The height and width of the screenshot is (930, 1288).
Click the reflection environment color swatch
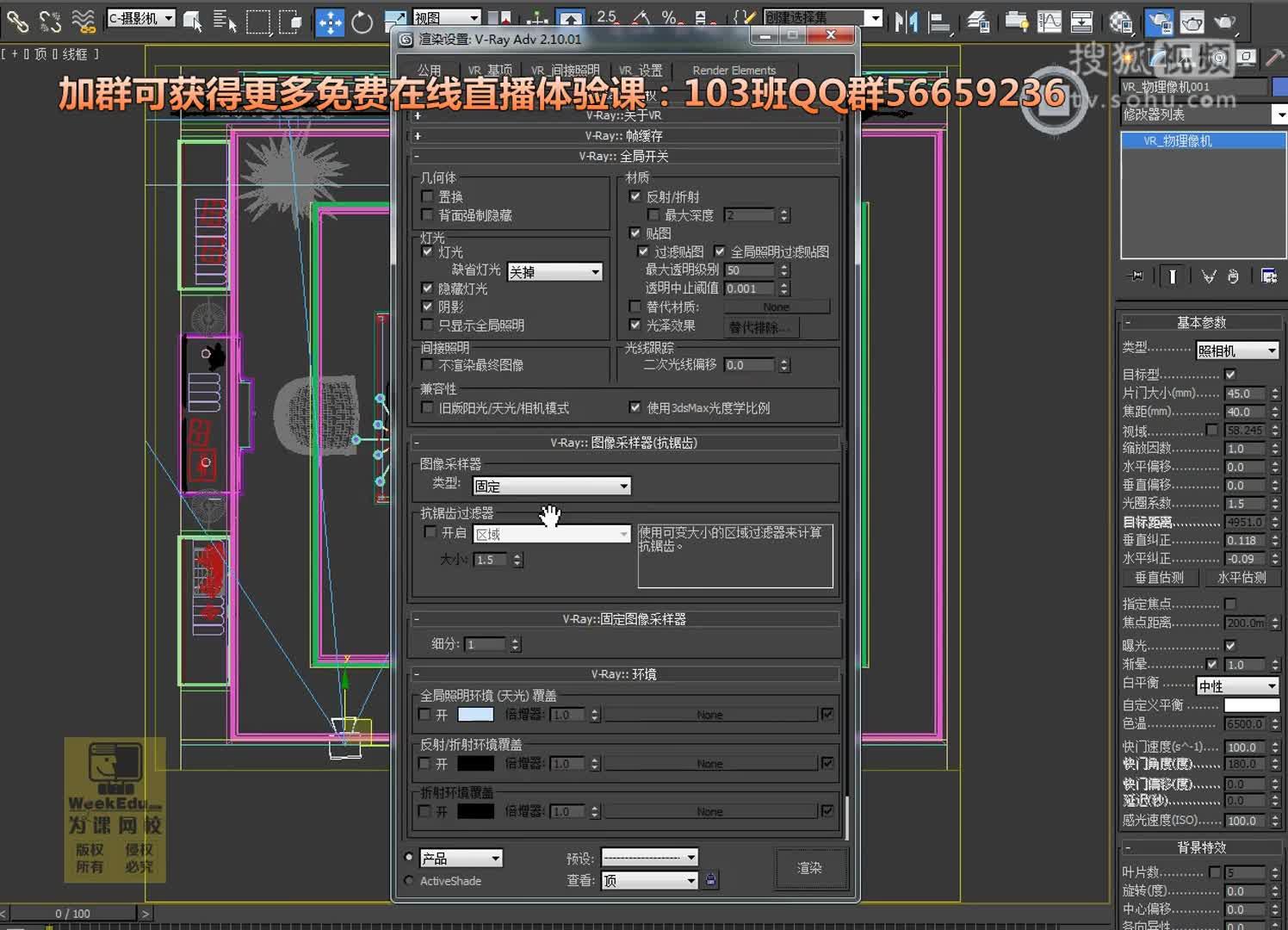click(474, 763)
